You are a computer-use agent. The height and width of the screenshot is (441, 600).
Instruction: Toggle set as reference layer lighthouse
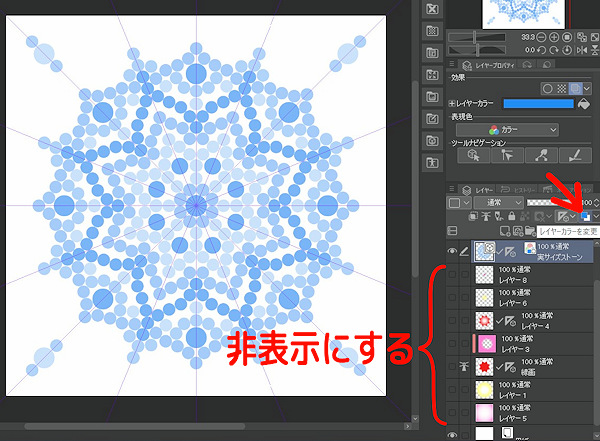point(486,217)
